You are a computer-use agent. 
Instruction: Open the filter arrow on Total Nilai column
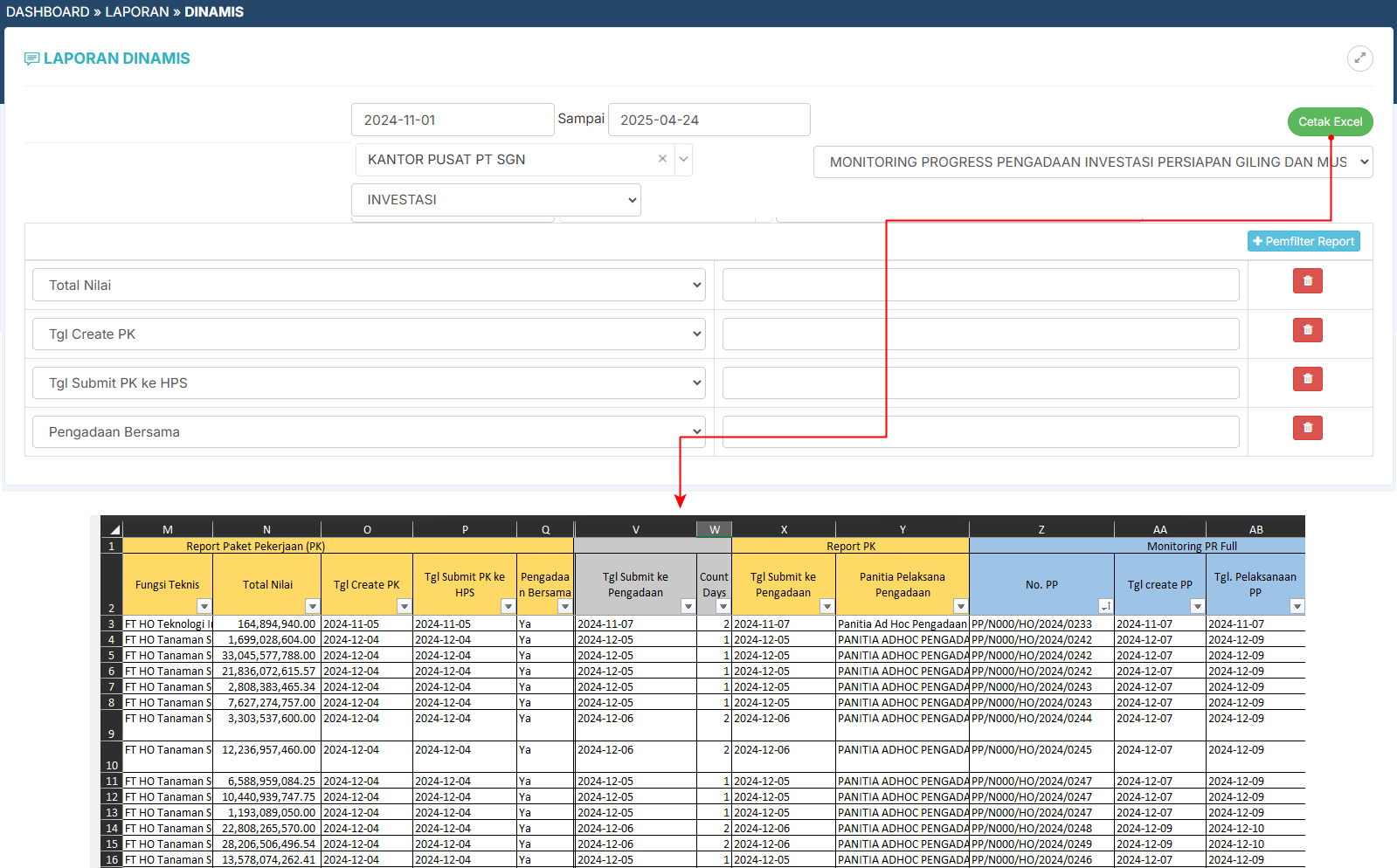point(312,606)
